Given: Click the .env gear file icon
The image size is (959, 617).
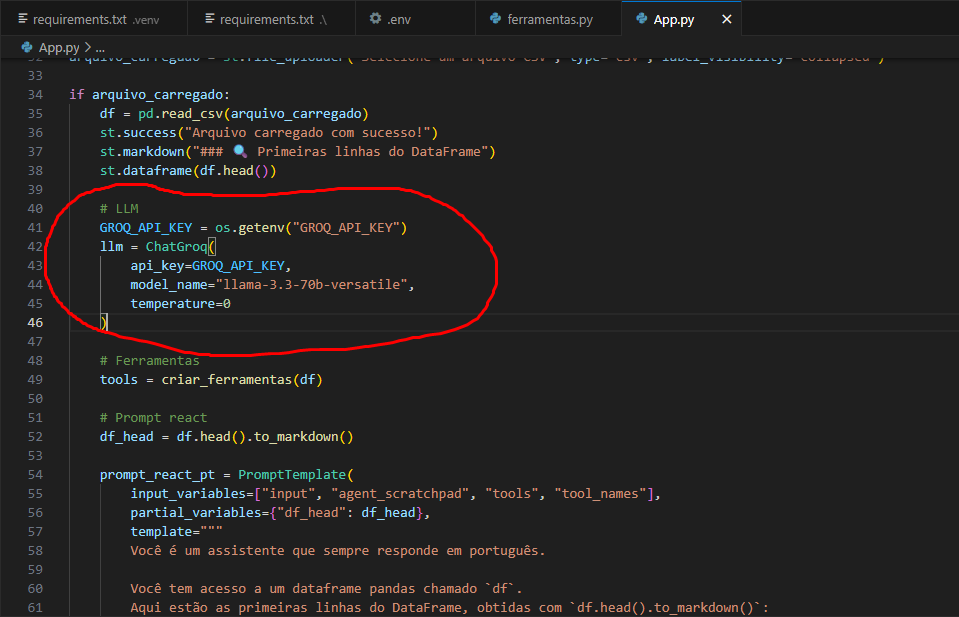Looking at the screenshot, I should [375, 18].
